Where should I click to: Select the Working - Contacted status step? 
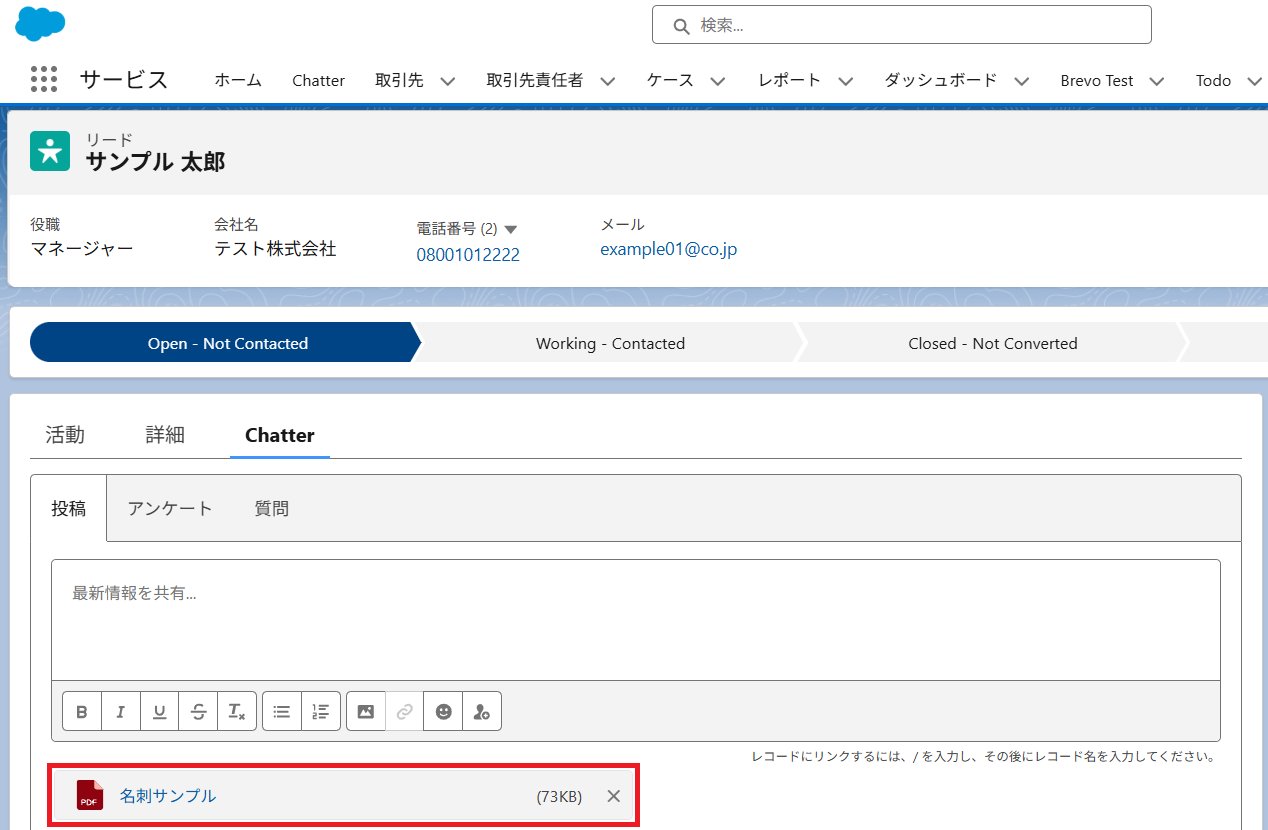(610, 343)
